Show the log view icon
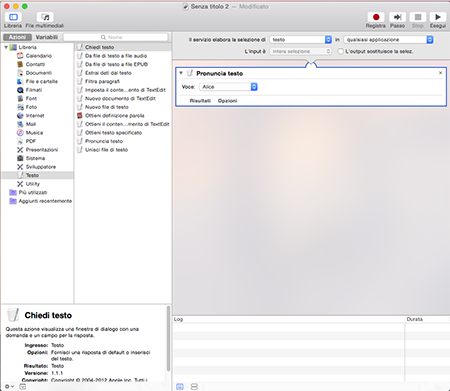 (180, 387)
